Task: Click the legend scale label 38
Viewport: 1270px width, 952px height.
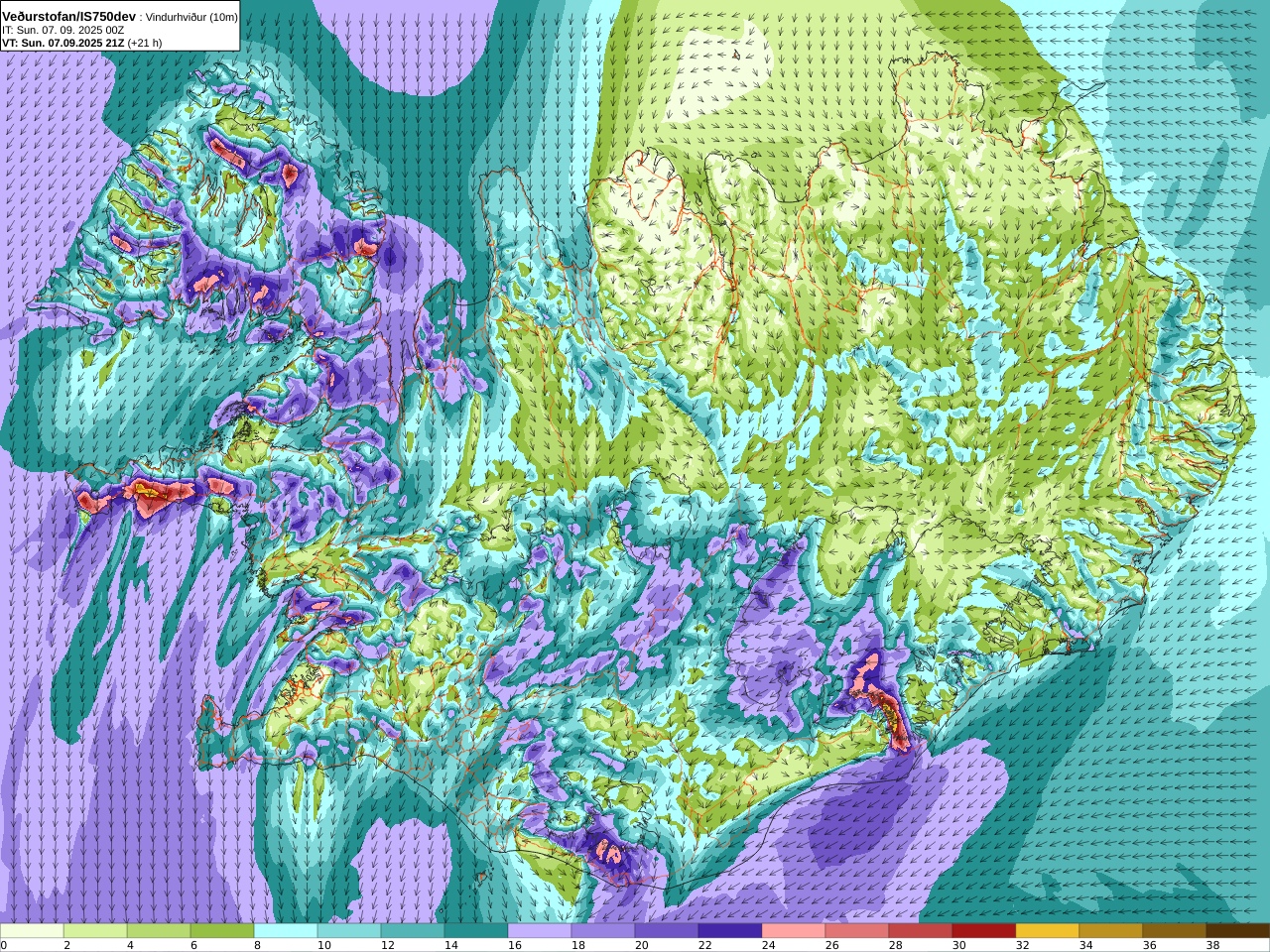Action: coord(1213,945)
